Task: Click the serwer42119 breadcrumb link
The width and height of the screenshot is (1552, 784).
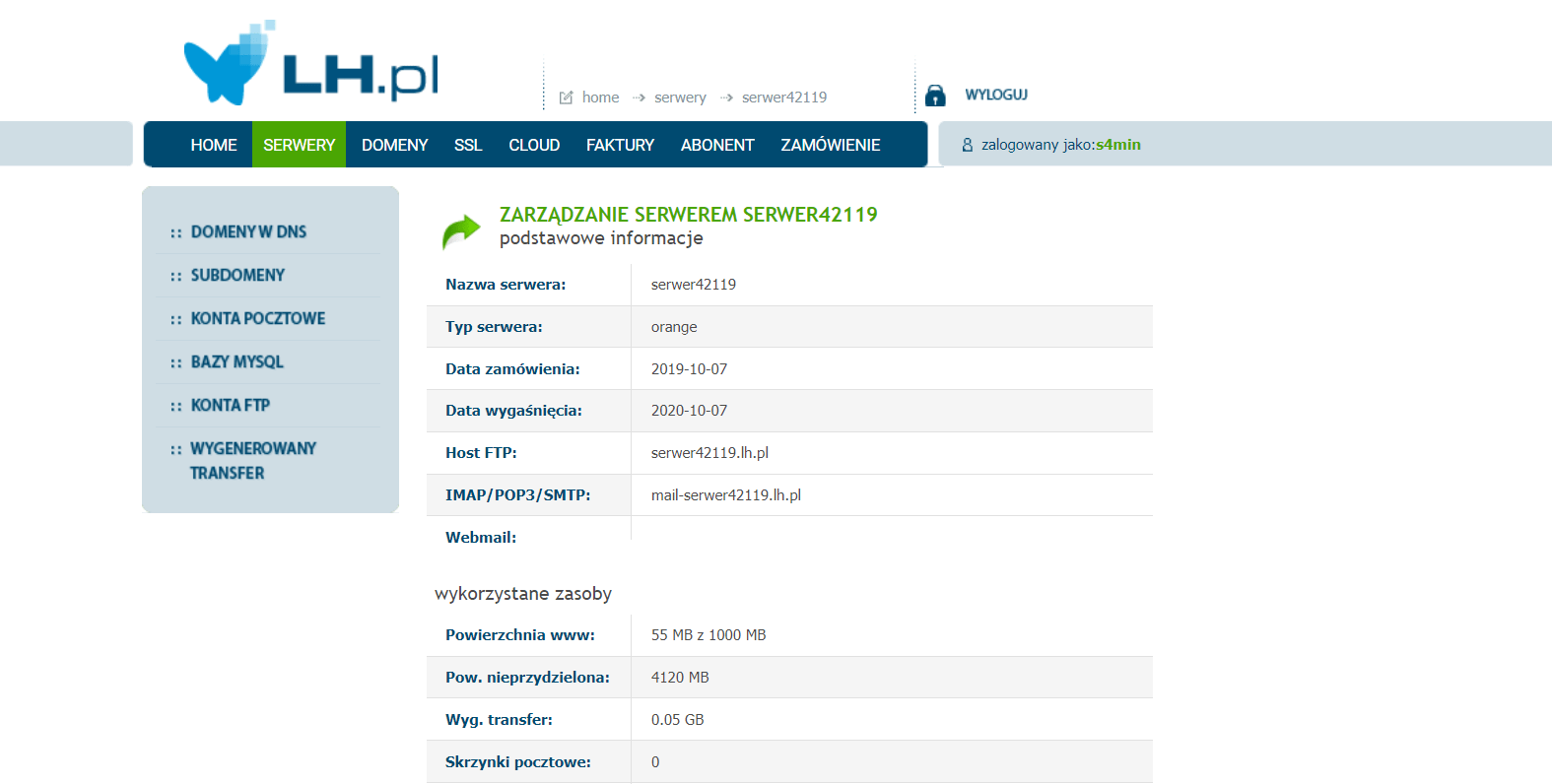Action: 784,98
